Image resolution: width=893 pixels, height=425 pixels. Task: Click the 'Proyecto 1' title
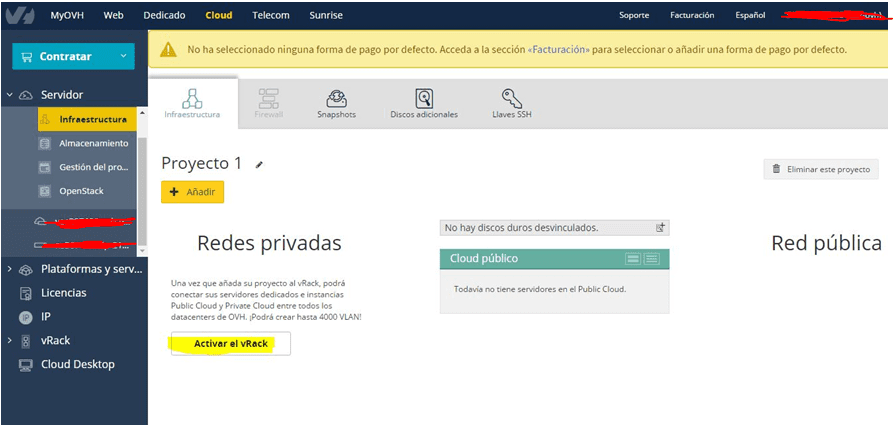(x=202, y=164)
